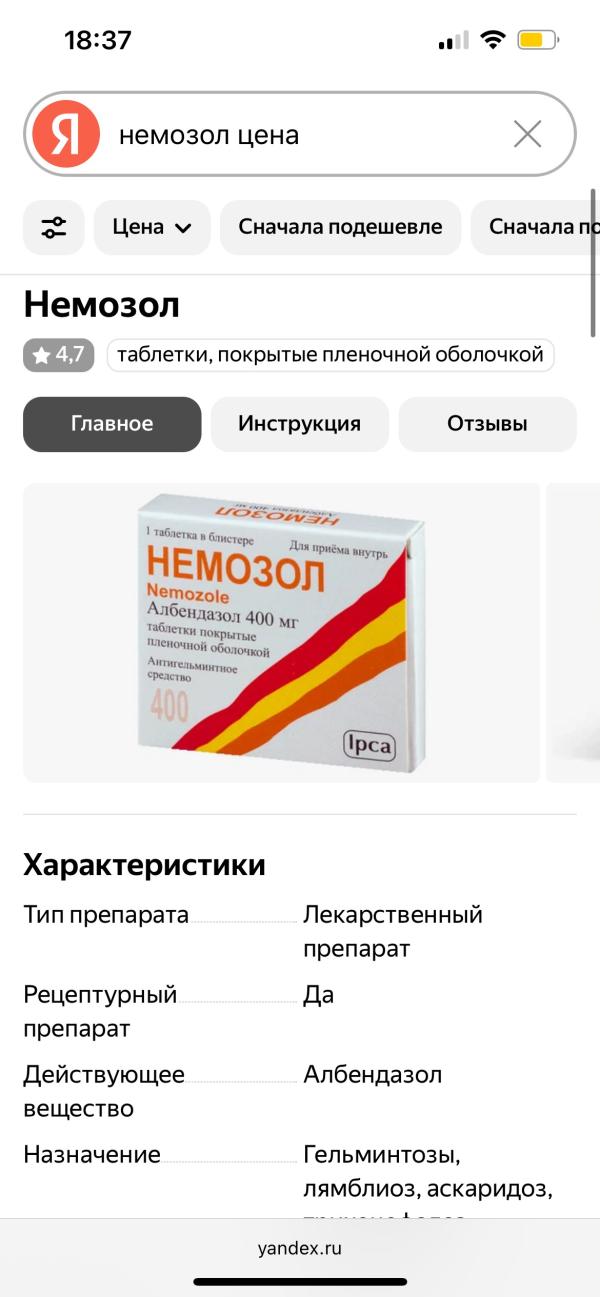Tap the red Yandex logo icon
Image resolution: width=600 pixels, height=1297 pixels.
click(66, 134)
